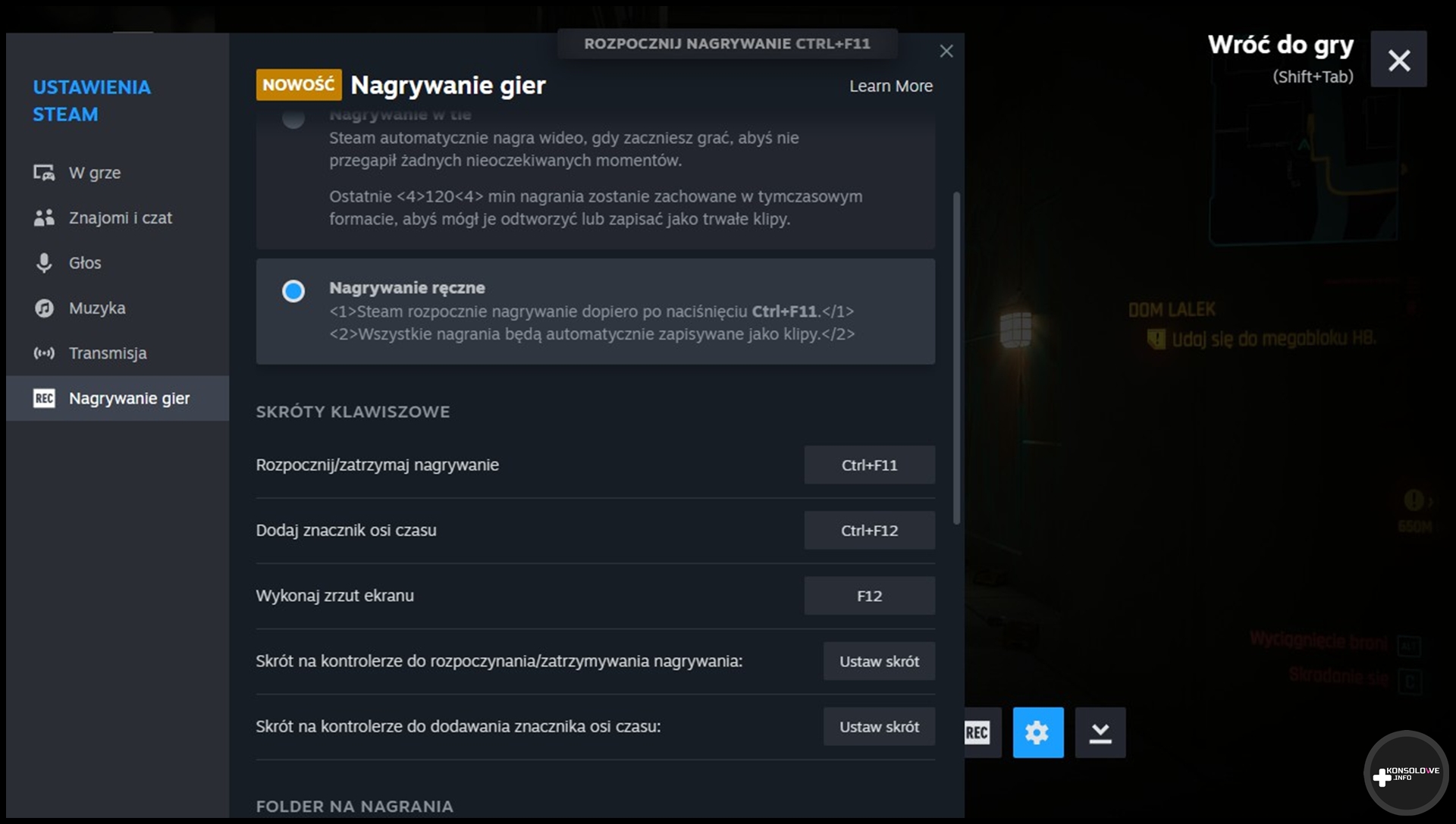
Task: Click 'Ustaw skrót' for controller timeline marker
Action: [879, 727]
